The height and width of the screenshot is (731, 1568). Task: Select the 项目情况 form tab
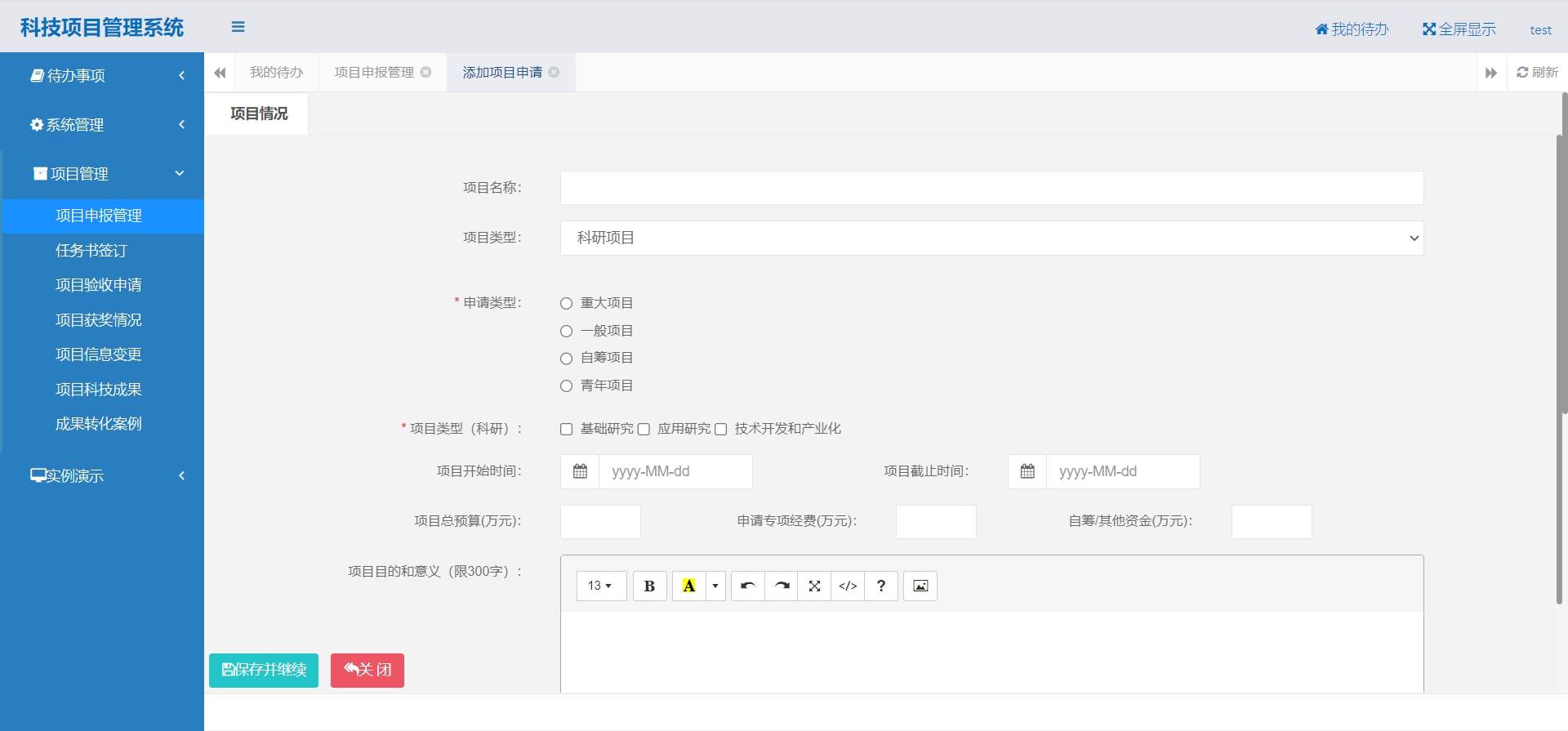tap(259, 114)
